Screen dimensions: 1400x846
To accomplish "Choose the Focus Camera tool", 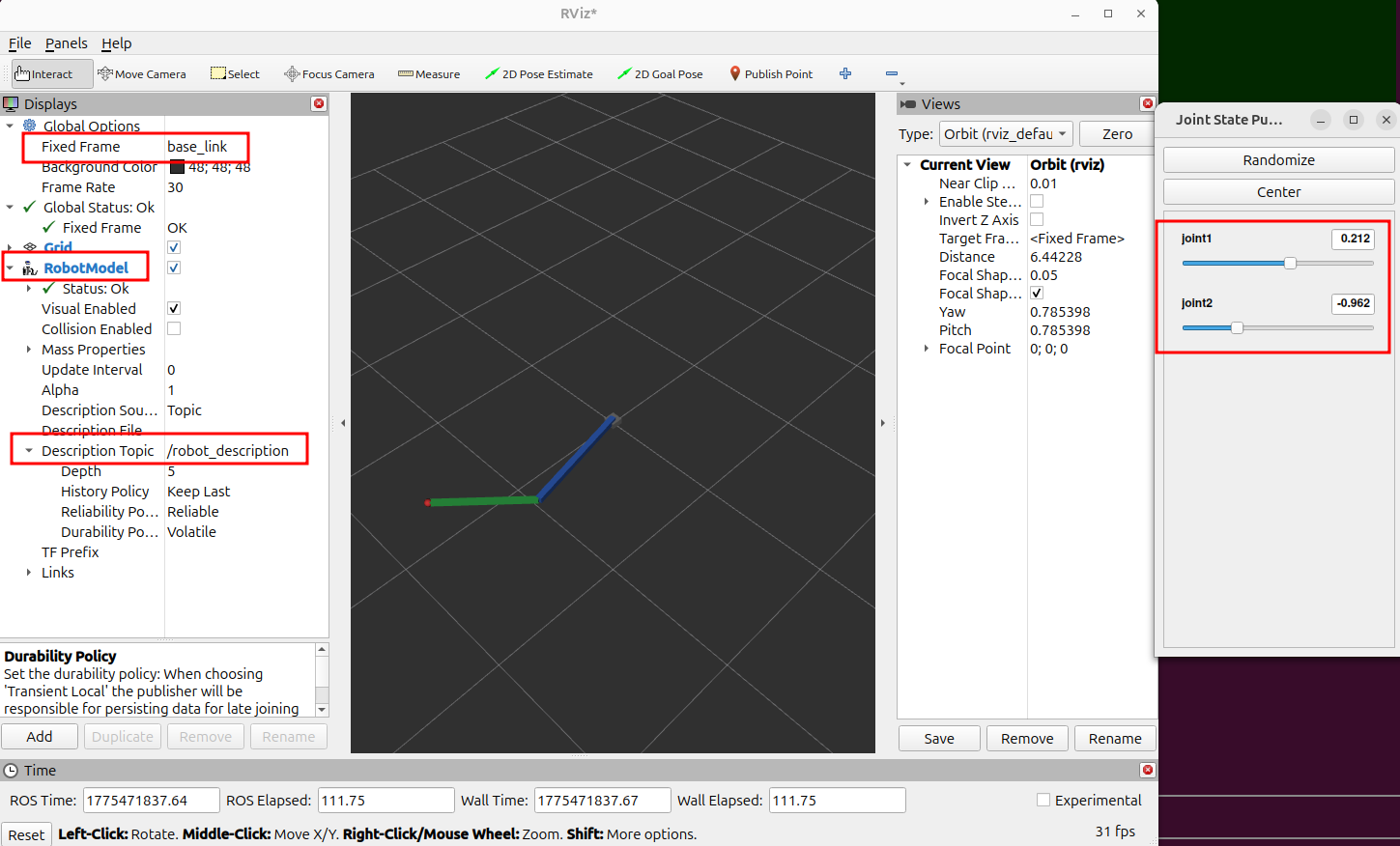I will click(x=329, y=74).
